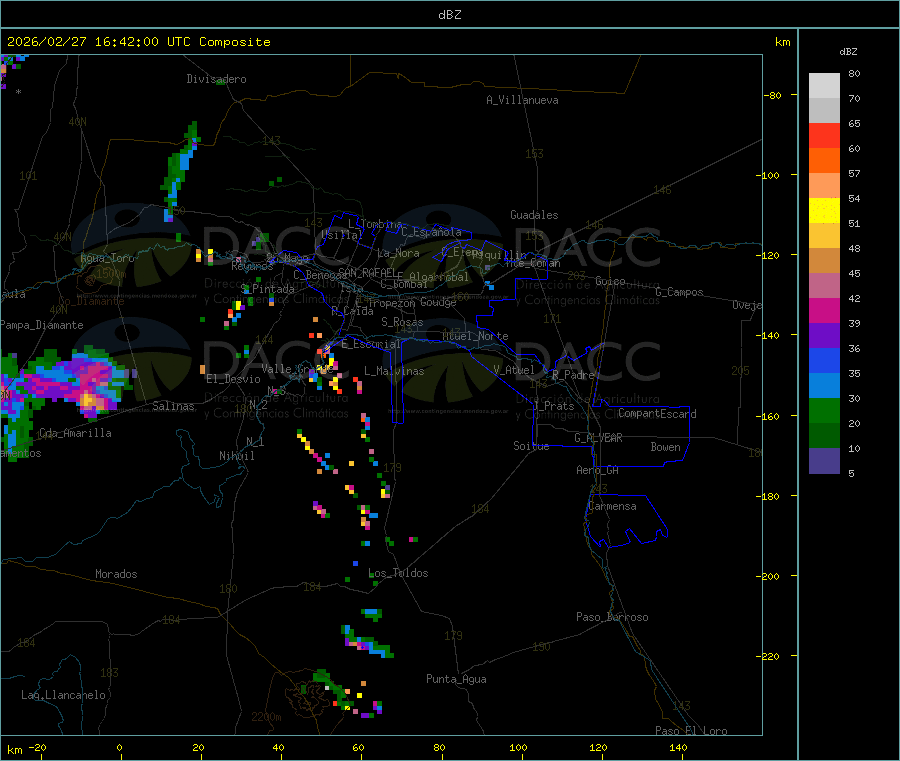Click the E_Escorial label

click(370, 344)
